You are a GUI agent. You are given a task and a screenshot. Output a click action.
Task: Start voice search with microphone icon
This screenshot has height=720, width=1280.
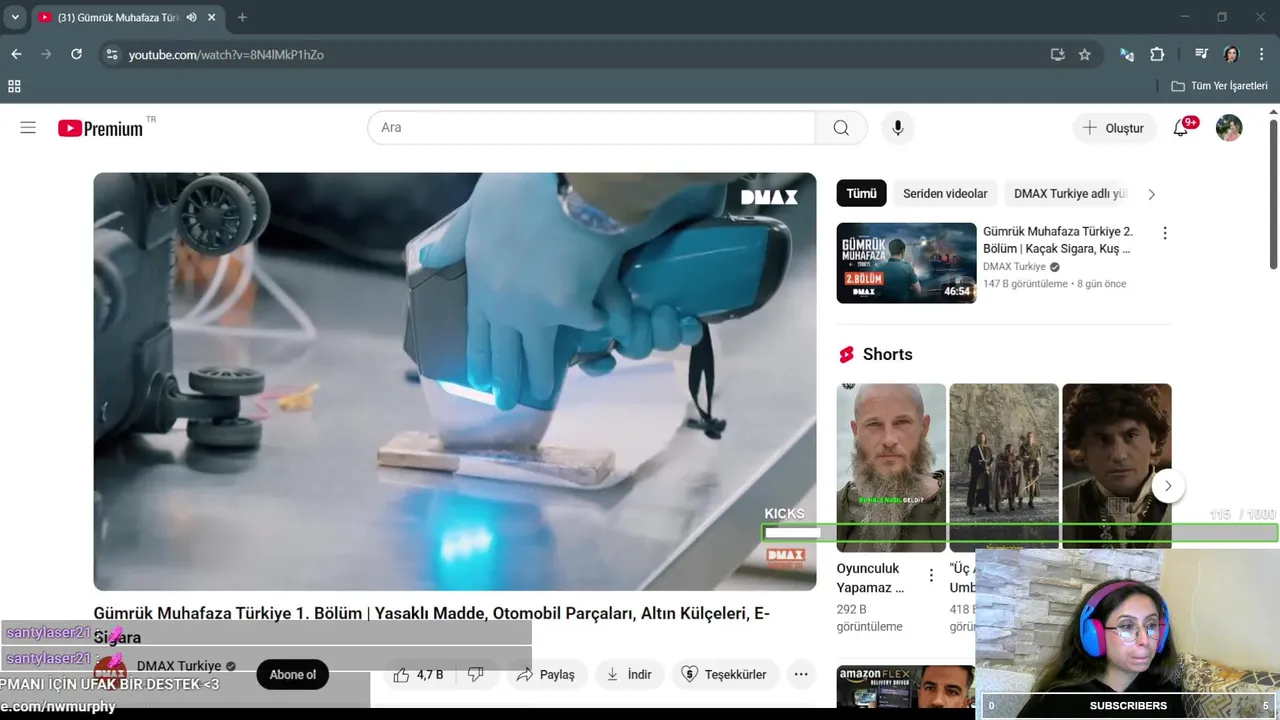click(897, 128)
